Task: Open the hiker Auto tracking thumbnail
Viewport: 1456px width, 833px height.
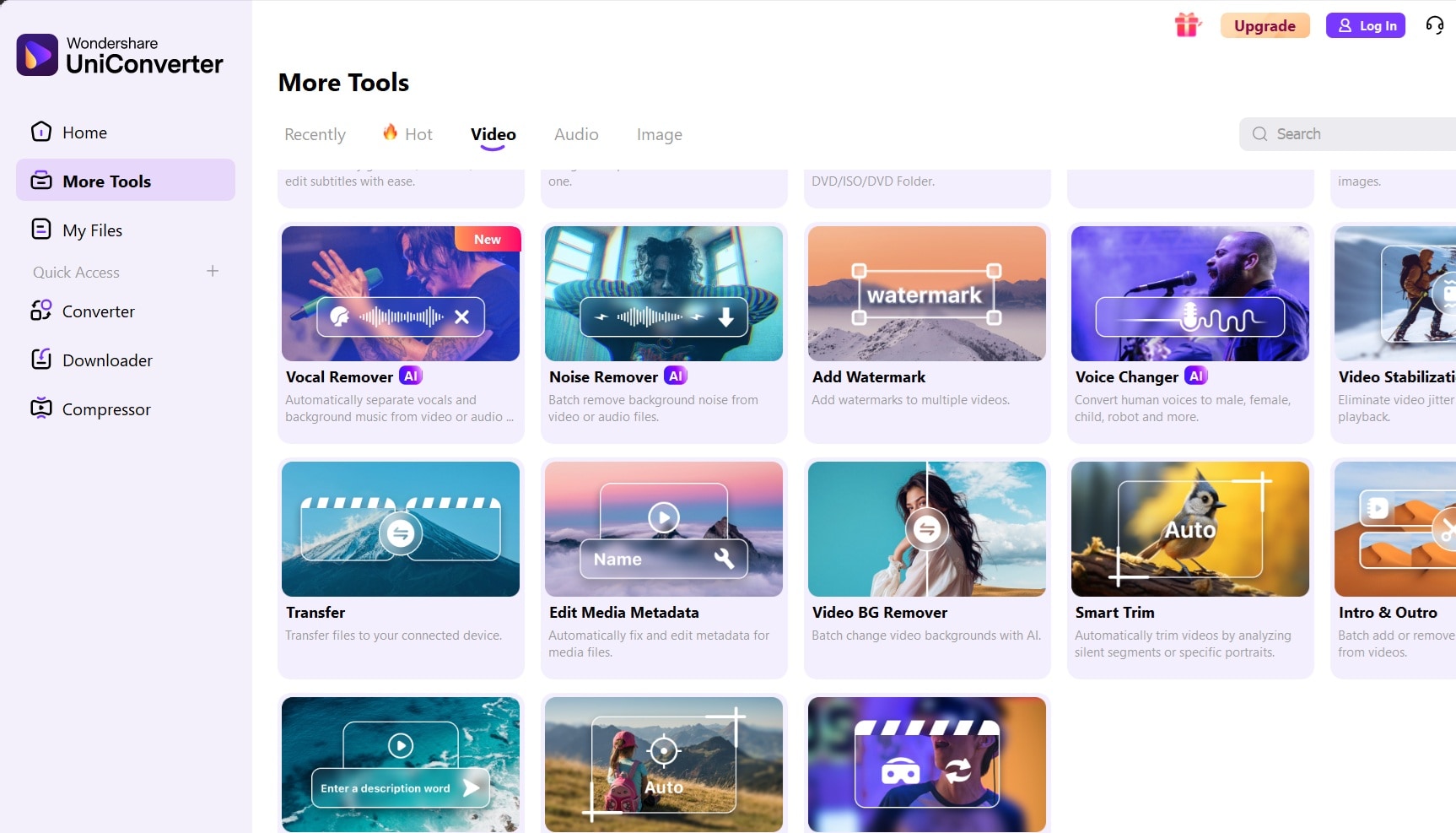Action: (x=664, y=765)
